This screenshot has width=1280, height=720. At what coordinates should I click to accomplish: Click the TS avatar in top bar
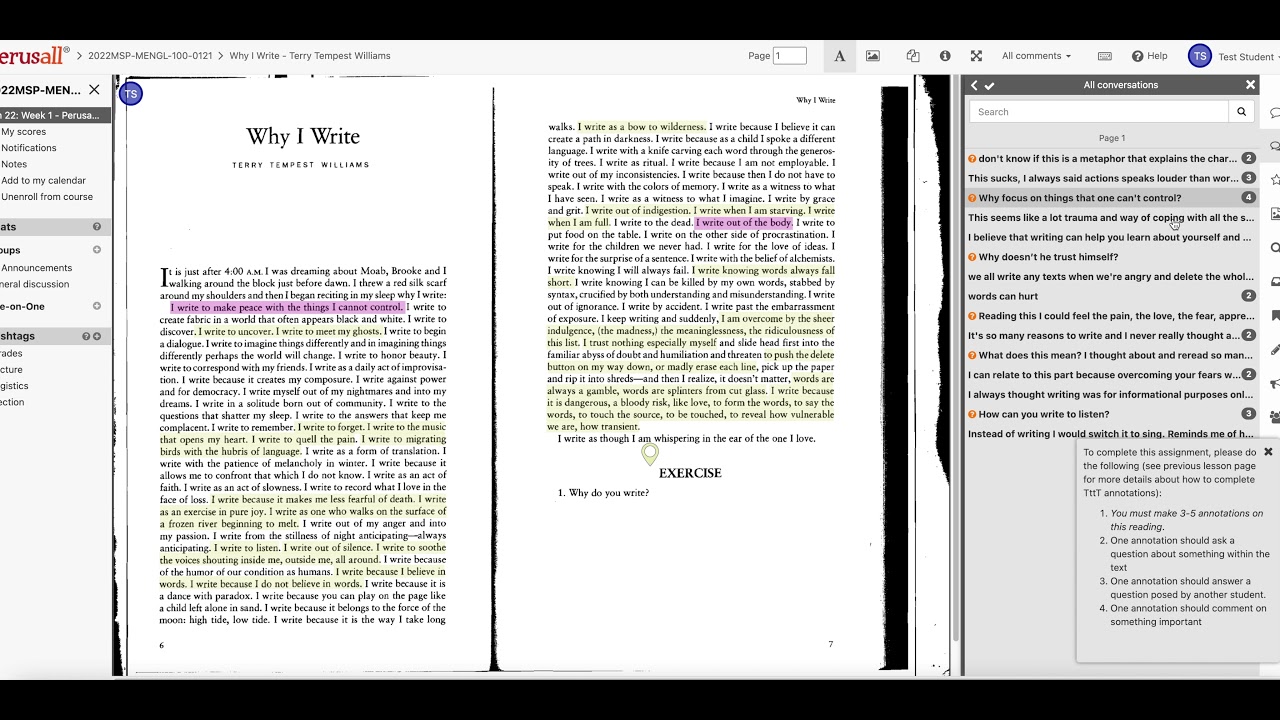tap(1200, 56)
